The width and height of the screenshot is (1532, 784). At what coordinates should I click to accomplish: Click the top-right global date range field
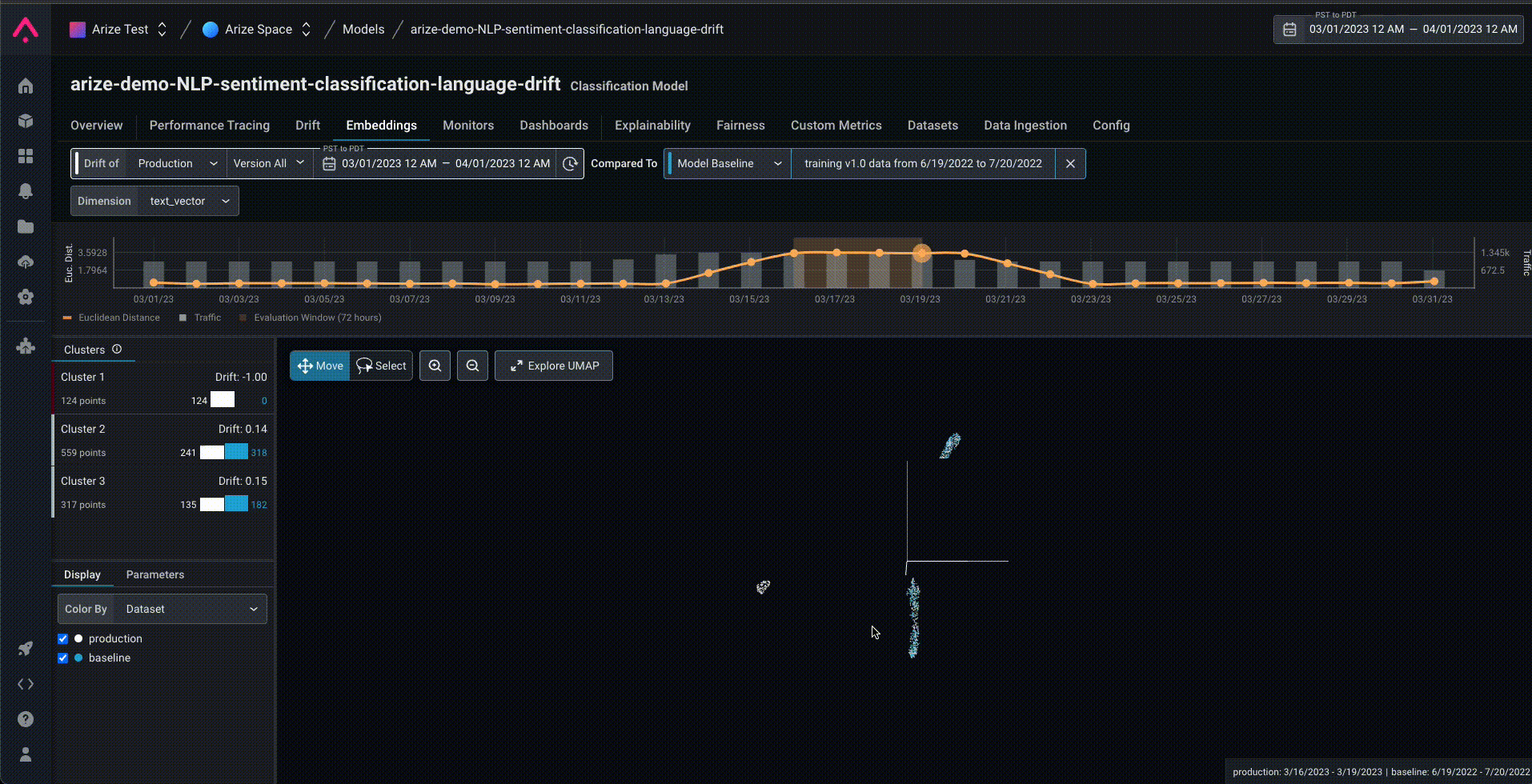[x=1398, y=30]
